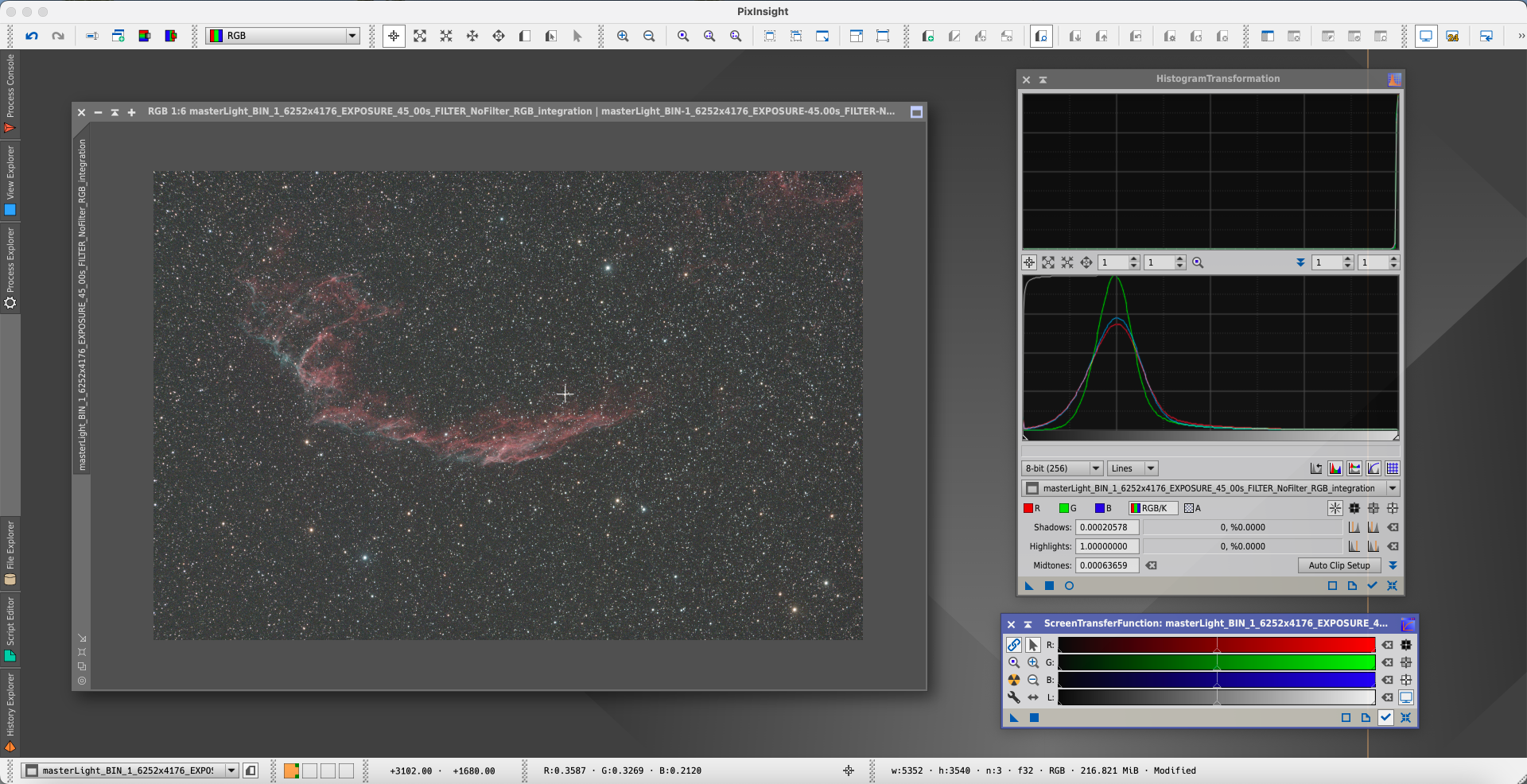Select the R channel in HistogramTransformation
Screen dimensions: 1527x784
coord(1032,508)
